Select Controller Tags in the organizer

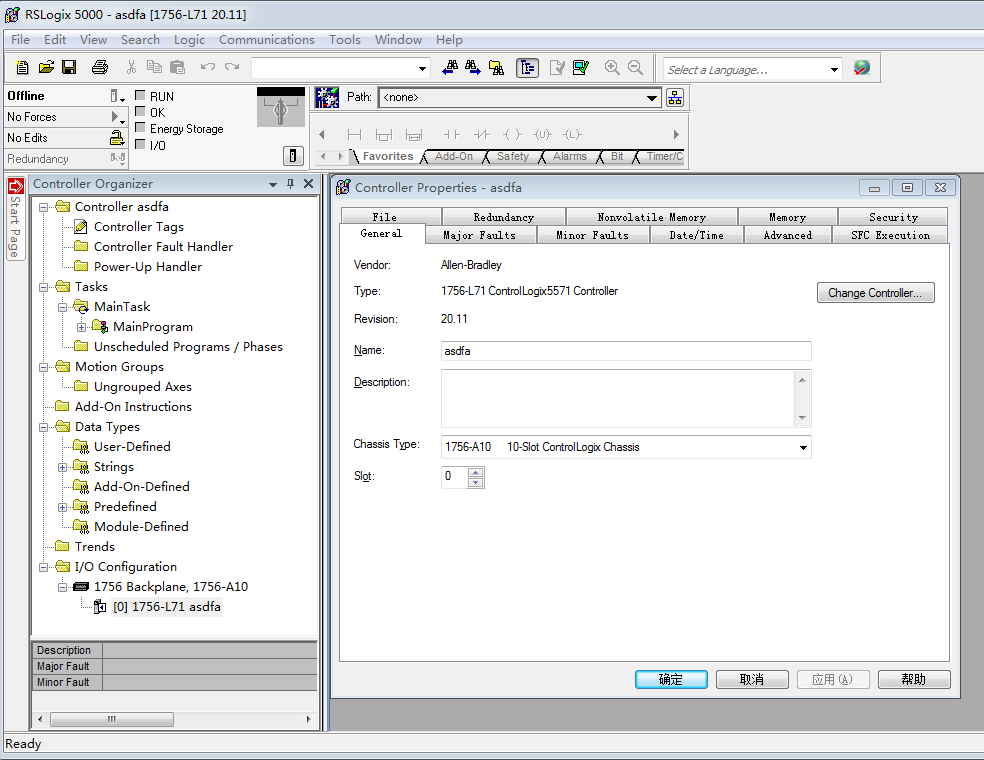tap(139, 227)
